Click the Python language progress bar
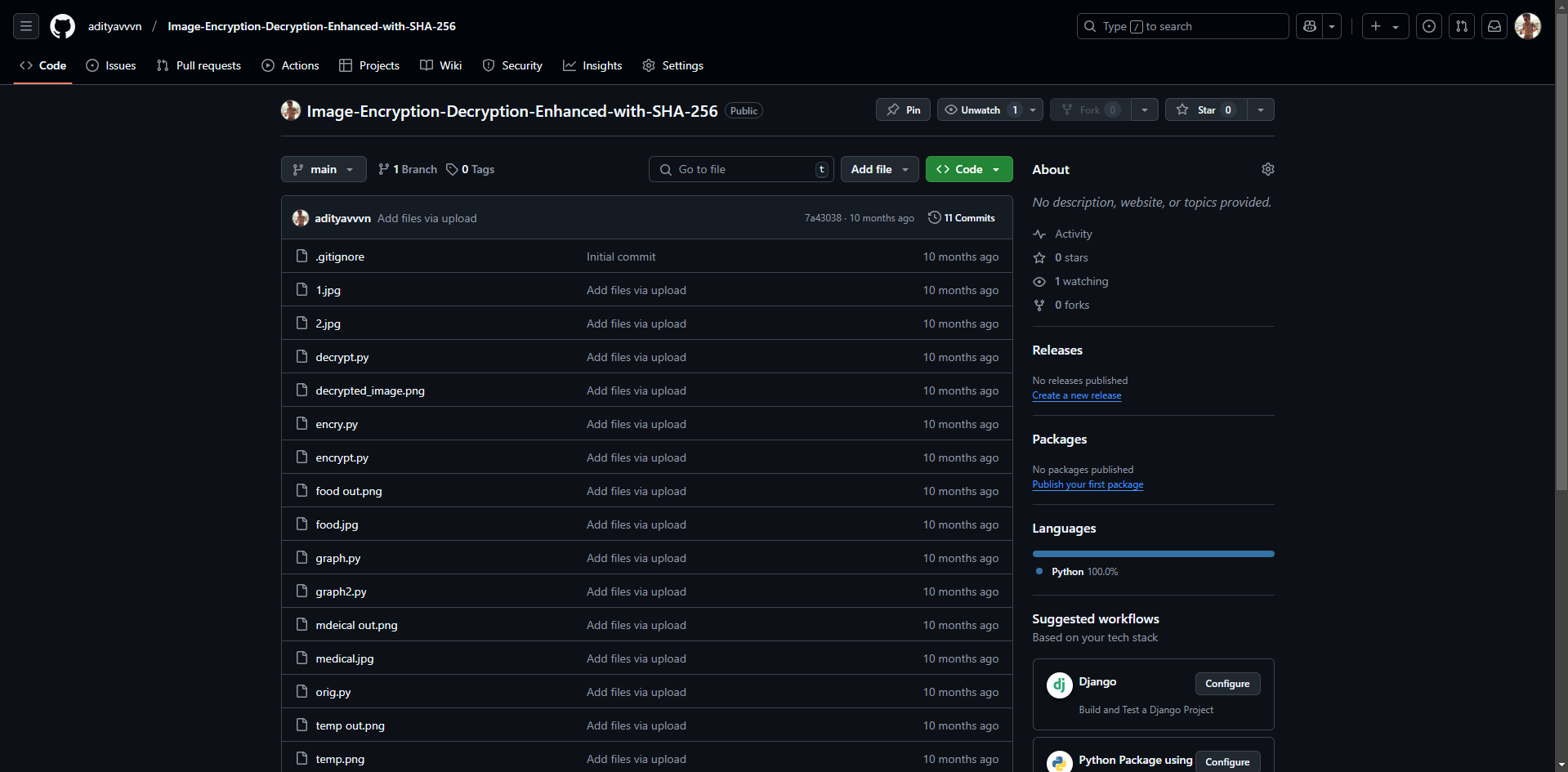The width and height of the screenshot is (1568, 772). click(x=1153, y=554)
